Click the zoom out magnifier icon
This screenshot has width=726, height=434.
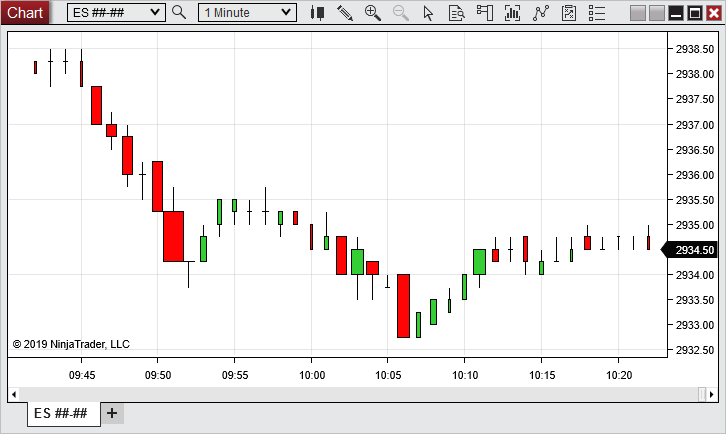400,12
